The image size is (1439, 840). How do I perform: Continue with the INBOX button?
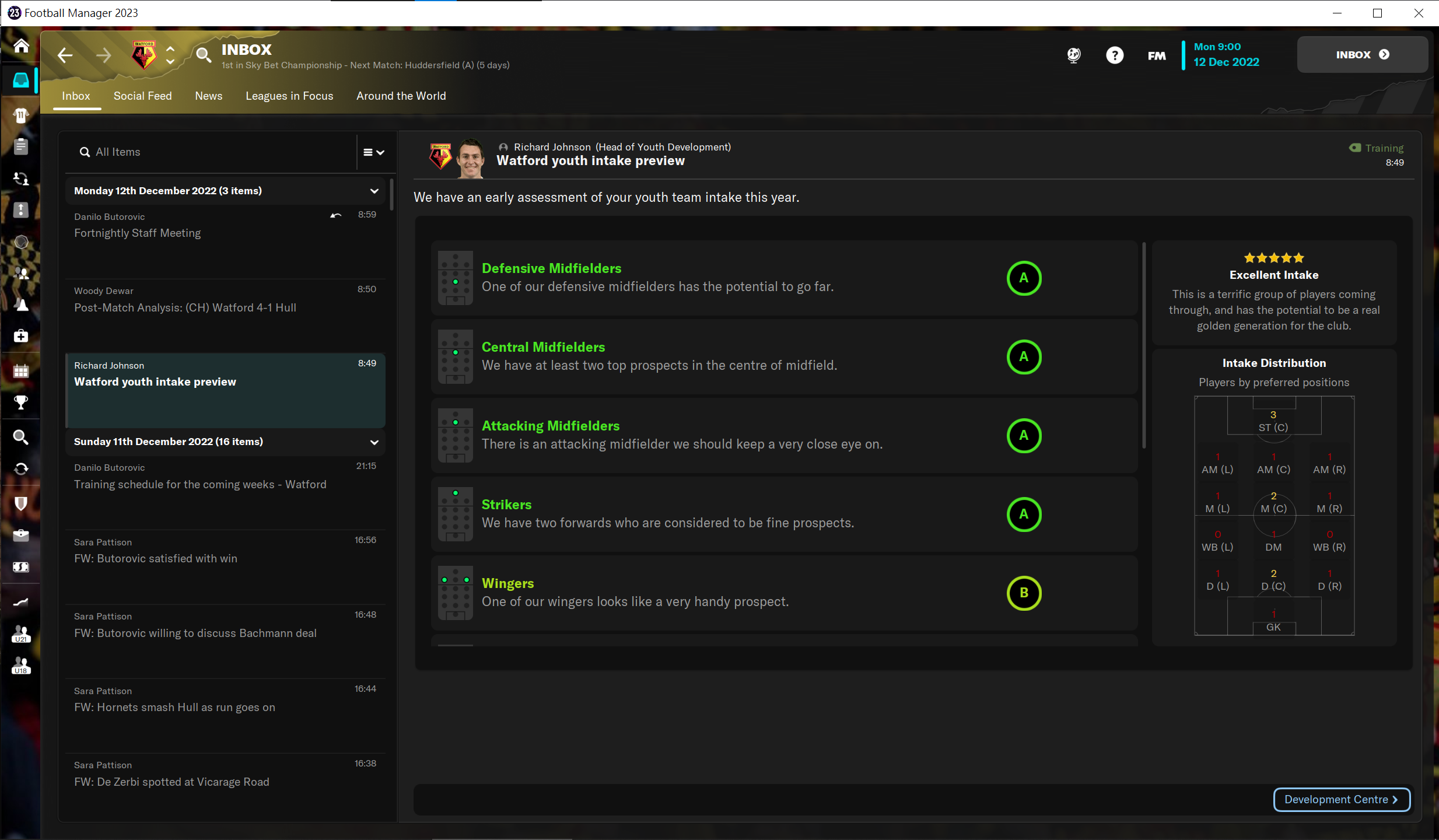1362,54
